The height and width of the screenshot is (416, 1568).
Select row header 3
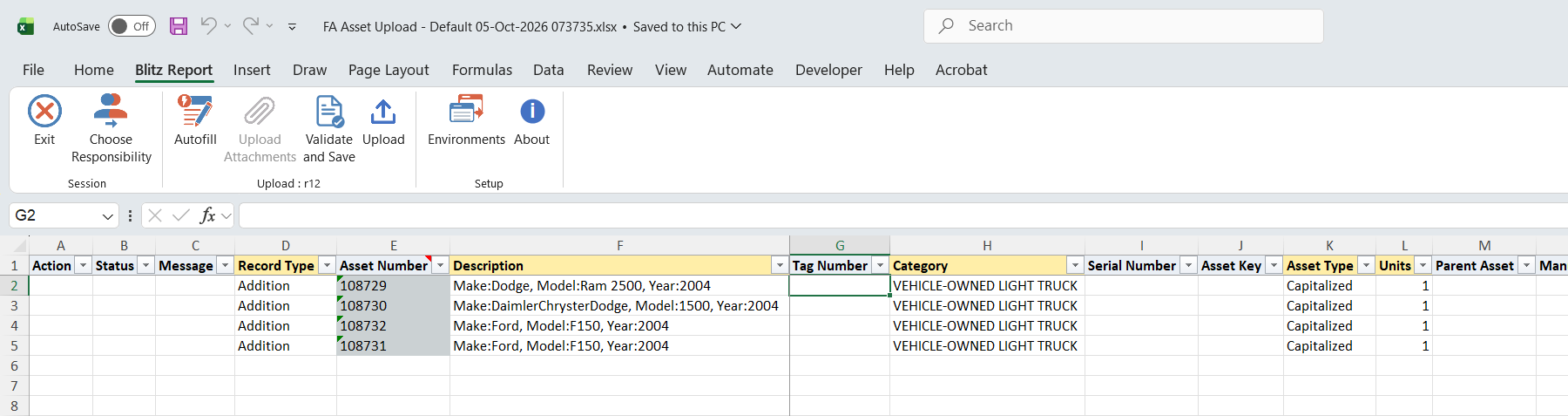pos(14,305)
